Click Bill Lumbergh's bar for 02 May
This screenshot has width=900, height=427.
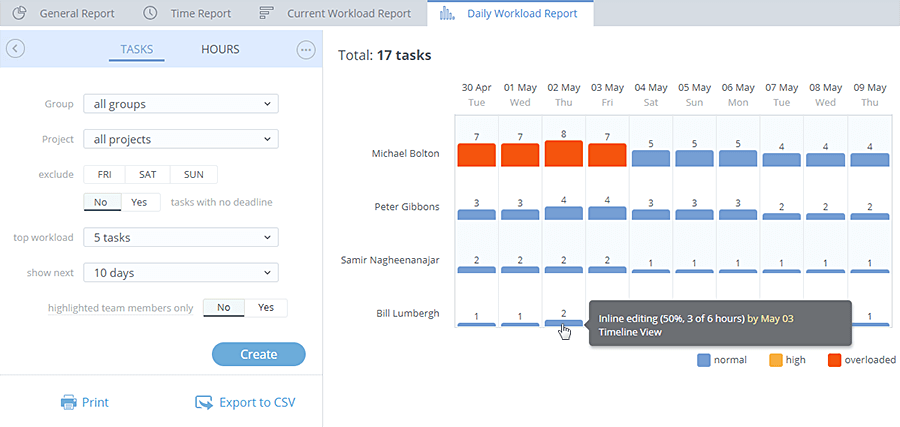564,323
